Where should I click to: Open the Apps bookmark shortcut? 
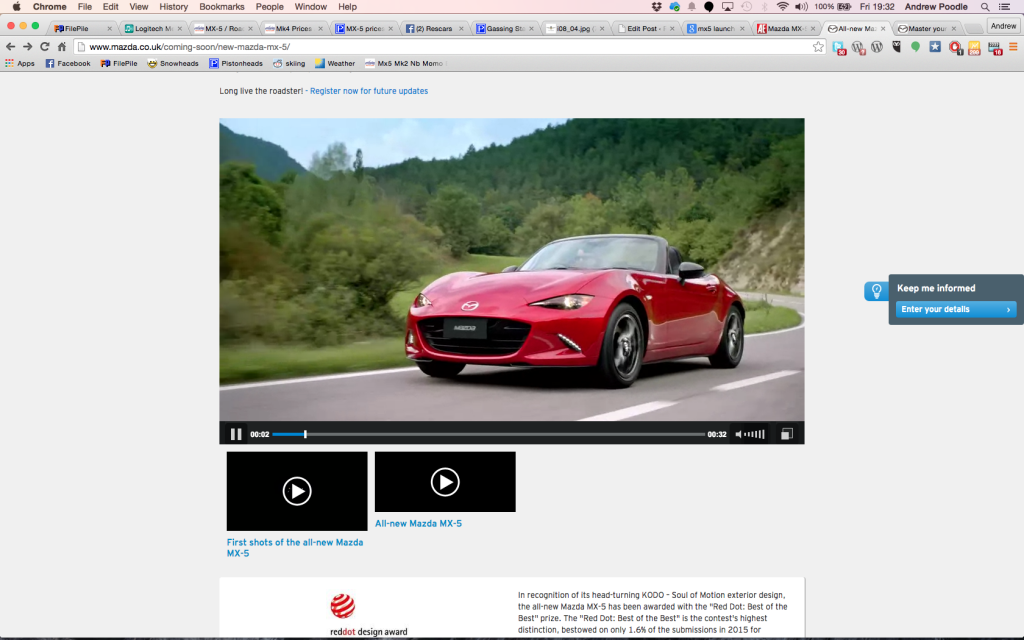(20, 63)
